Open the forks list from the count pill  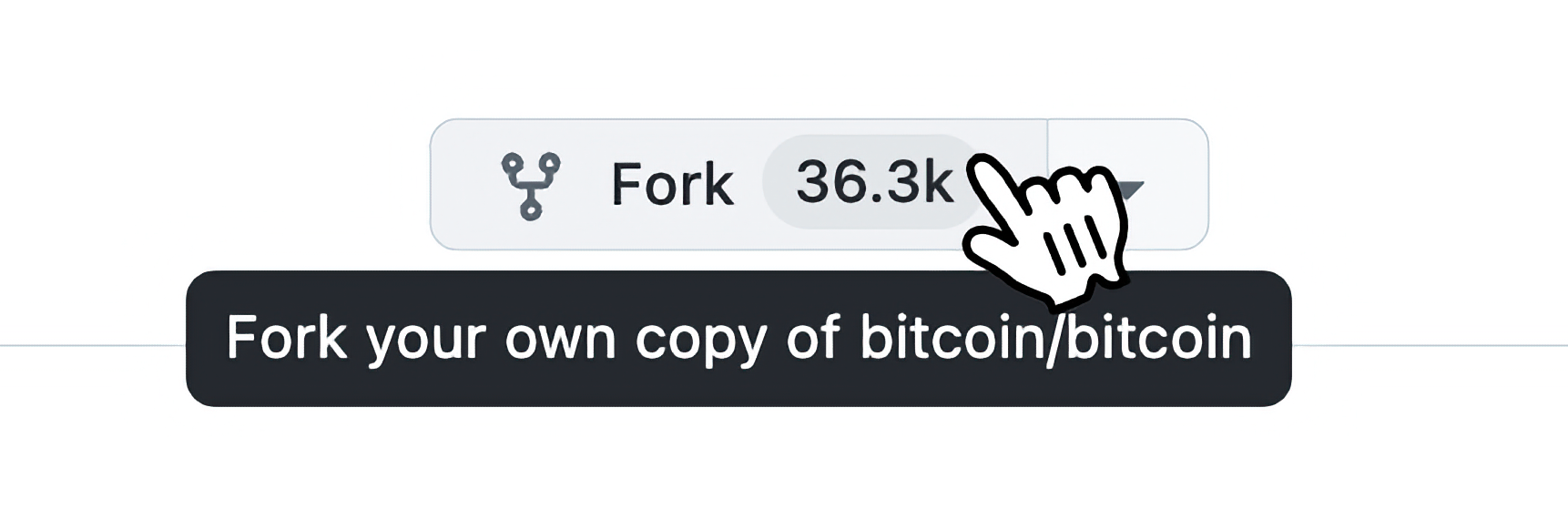(x=872, y=182)
